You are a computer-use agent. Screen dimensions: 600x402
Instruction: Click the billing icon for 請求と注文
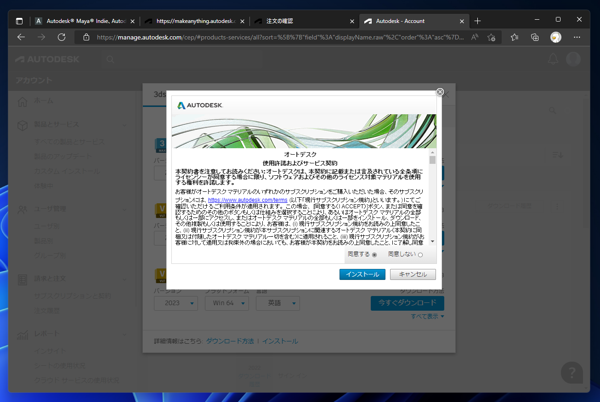[x=23, y=280]
